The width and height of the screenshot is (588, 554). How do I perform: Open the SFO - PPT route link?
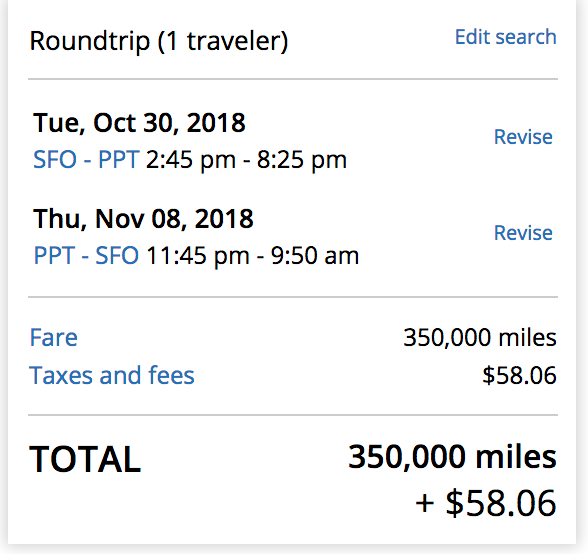pyautogui.click(x=86, y=160)
